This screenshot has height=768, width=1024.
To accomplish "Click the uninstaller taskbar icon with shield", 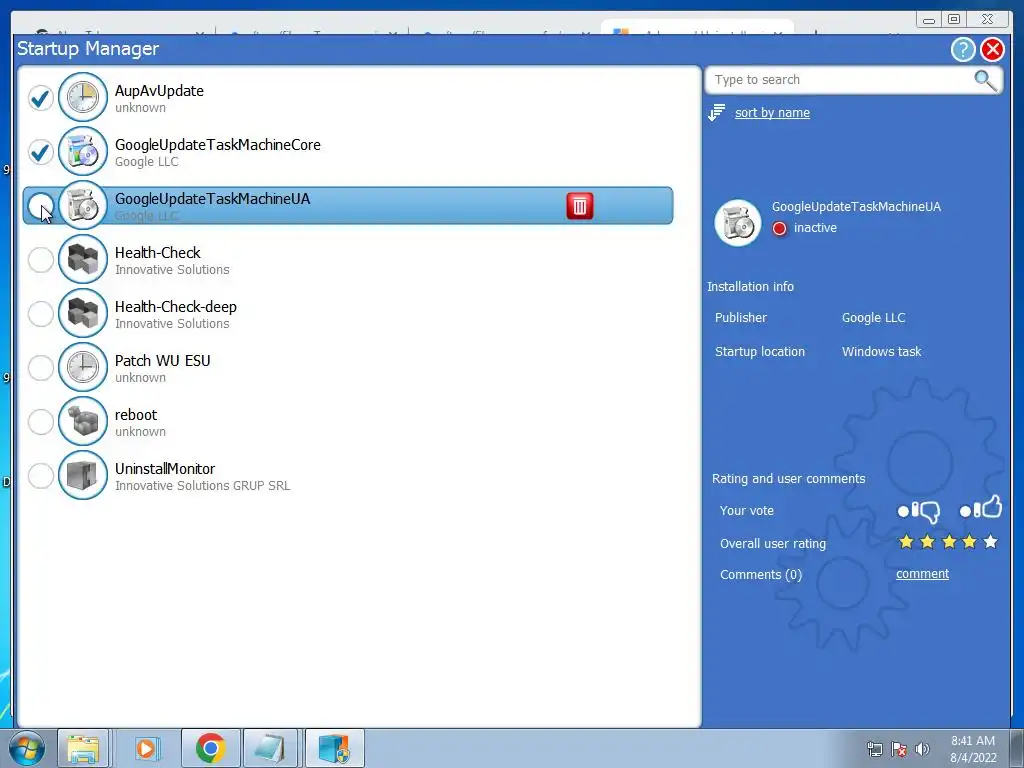I will click(x=334, y=748).
